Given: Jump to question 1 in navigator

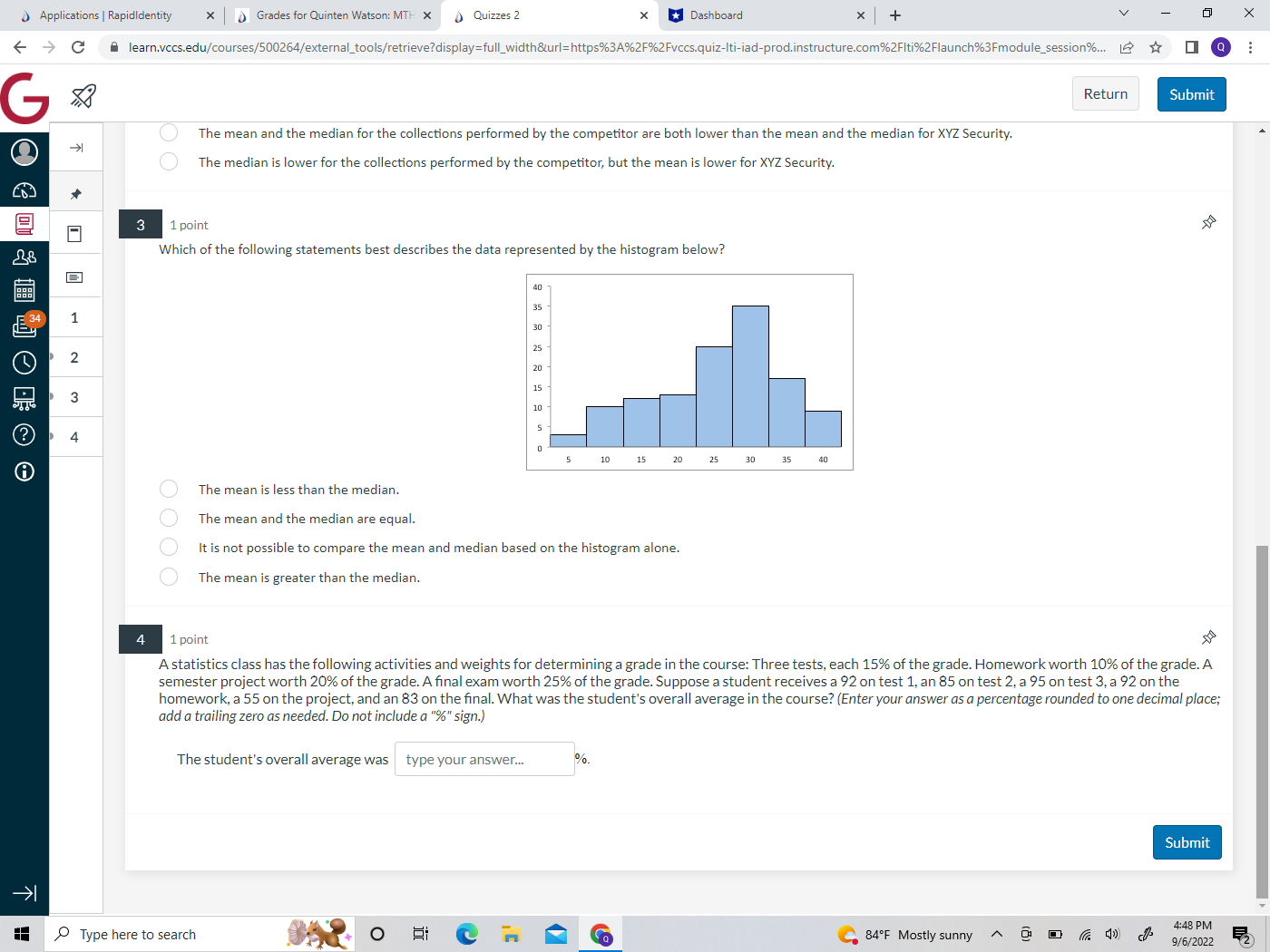Looking at the screenshot, I should (74, 317).
